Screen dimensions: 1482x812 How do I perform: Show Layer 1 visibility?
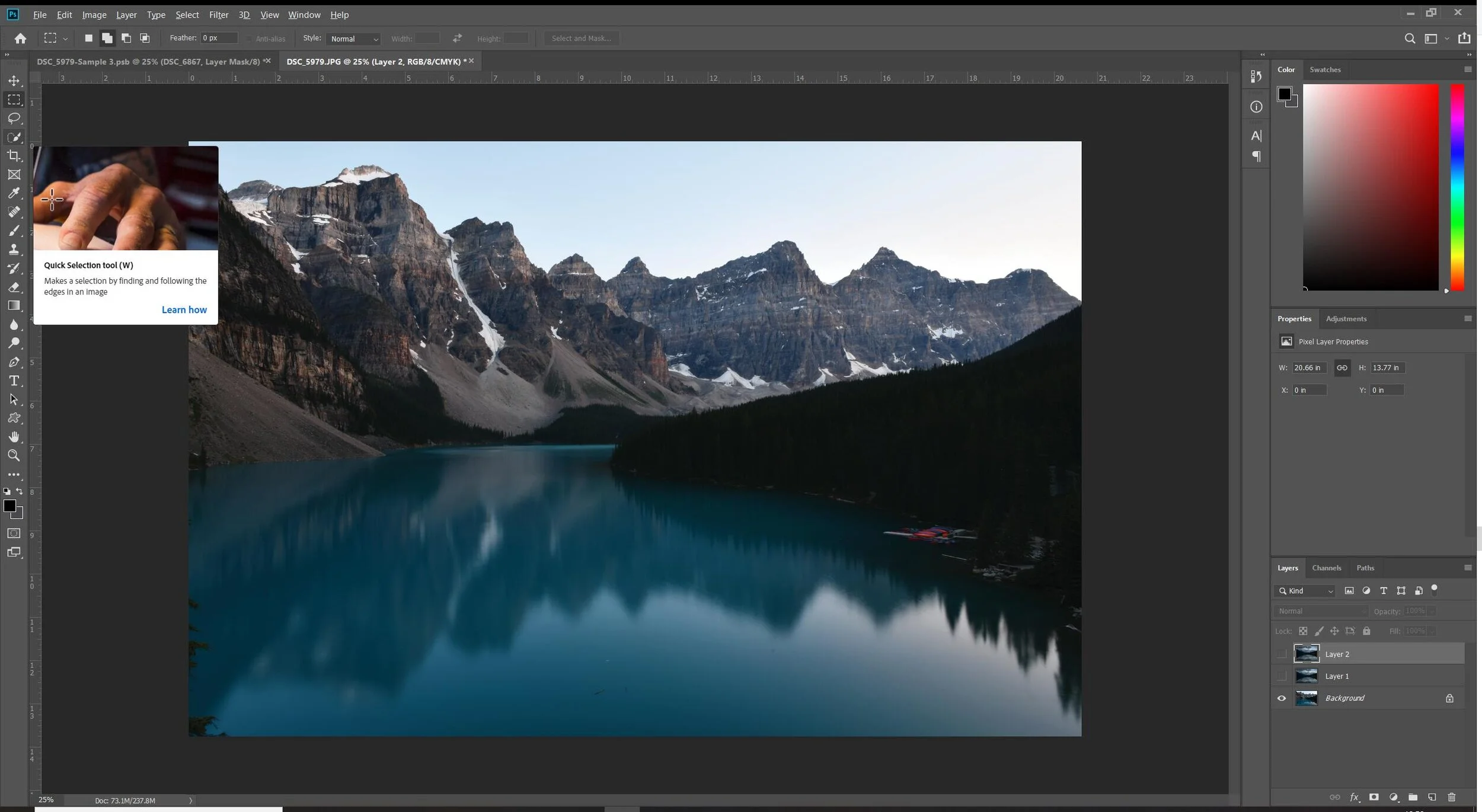pos(1282,676)
